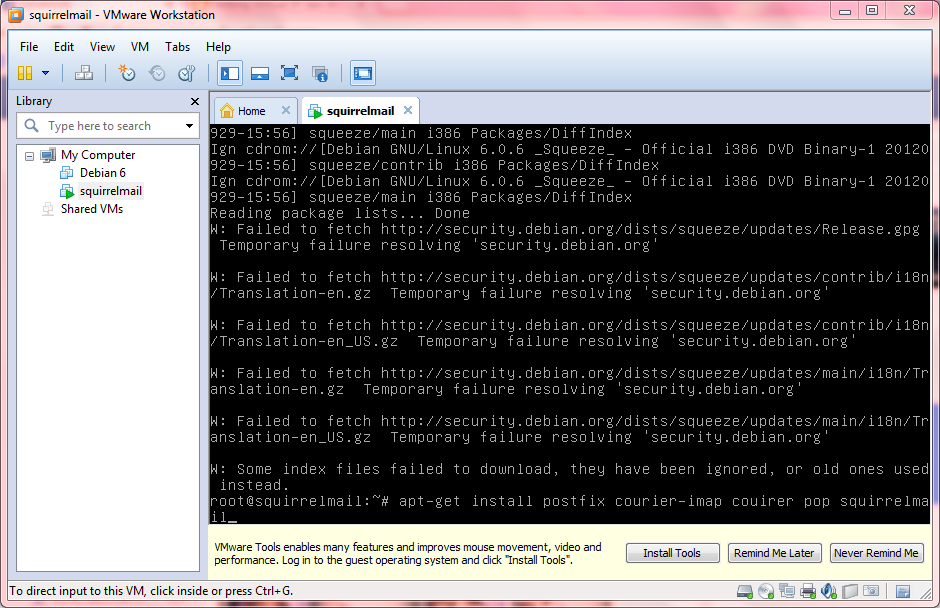This screenshot has height=608, width=940.
Task: Open the library search filter dropdown
Action: (189, 126)
